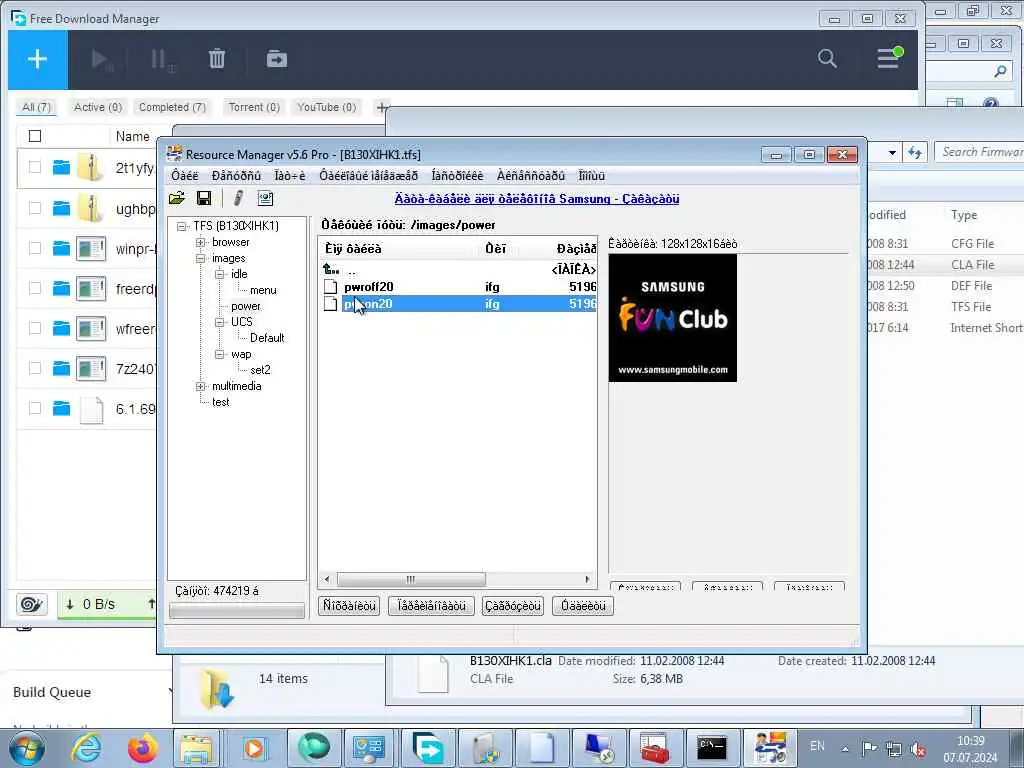Screen dimensions: 1024x768
Task: Check the box for the 7z240 download
Action: click(35, 368)
